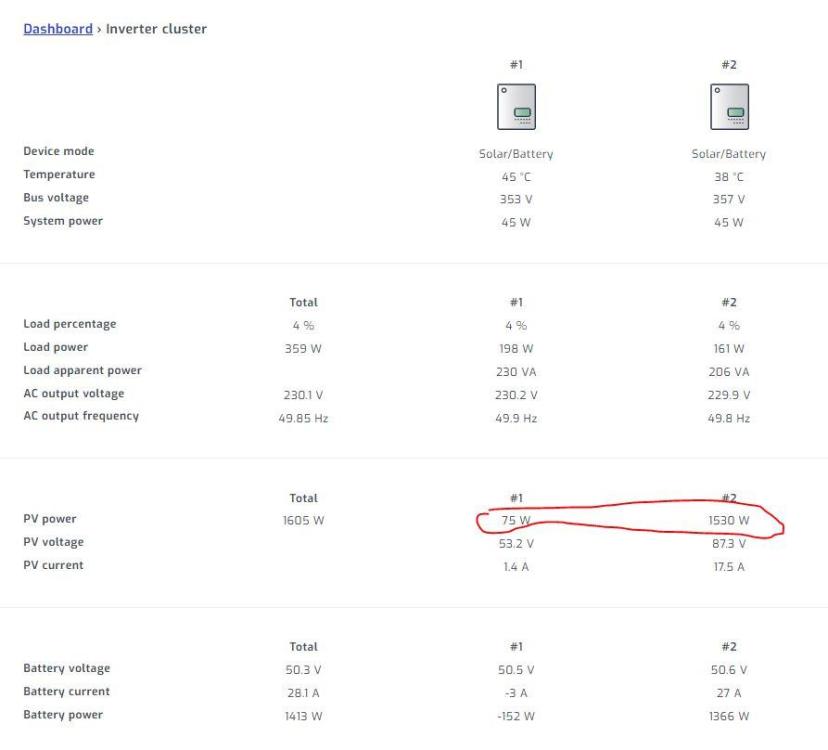Open the Dashboard breadcrumb link
The image size is (828, 750).
(x=58, y=29)
